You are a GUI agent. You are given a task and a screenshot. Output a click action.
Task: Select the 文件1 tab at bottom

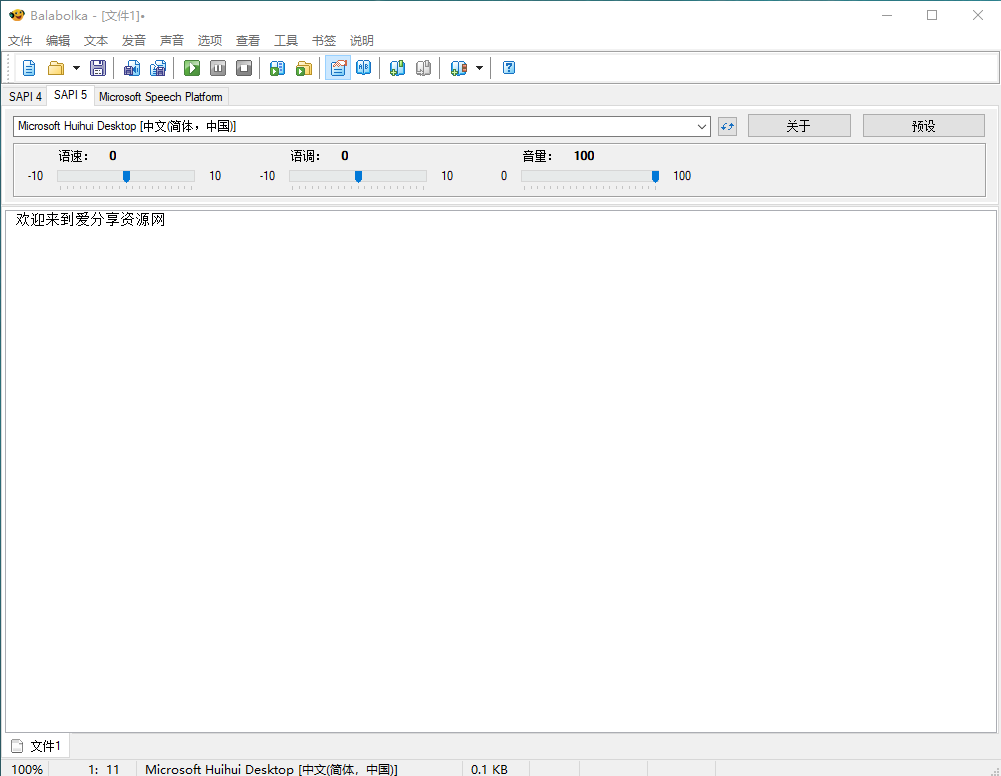click(37, 745)
